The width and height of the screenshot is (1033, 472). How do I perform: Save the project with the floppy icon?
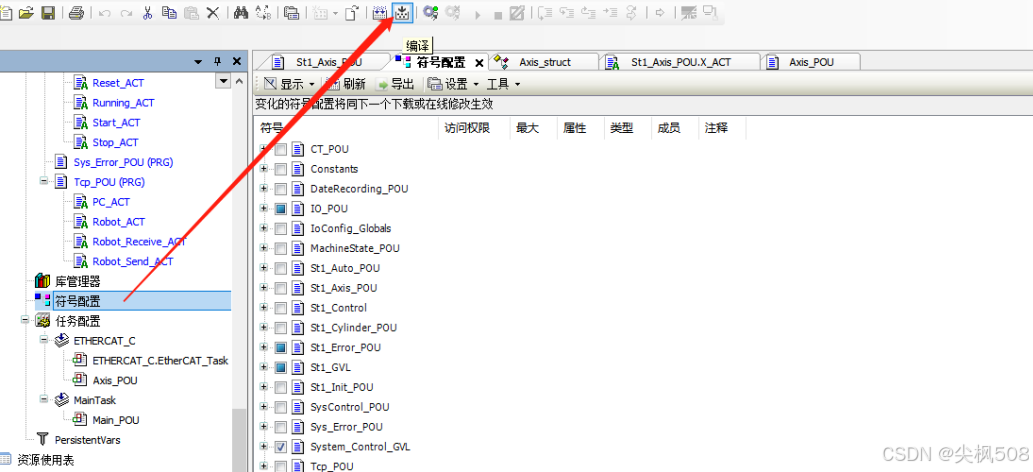(47, 13)
